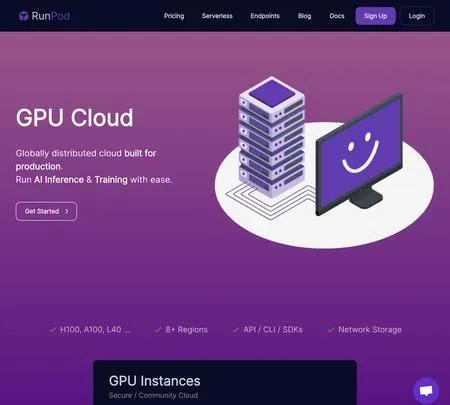The height and width of the screenshot is (405, 450).
Task: Open the chat support bubble icon
Action: 426,390
